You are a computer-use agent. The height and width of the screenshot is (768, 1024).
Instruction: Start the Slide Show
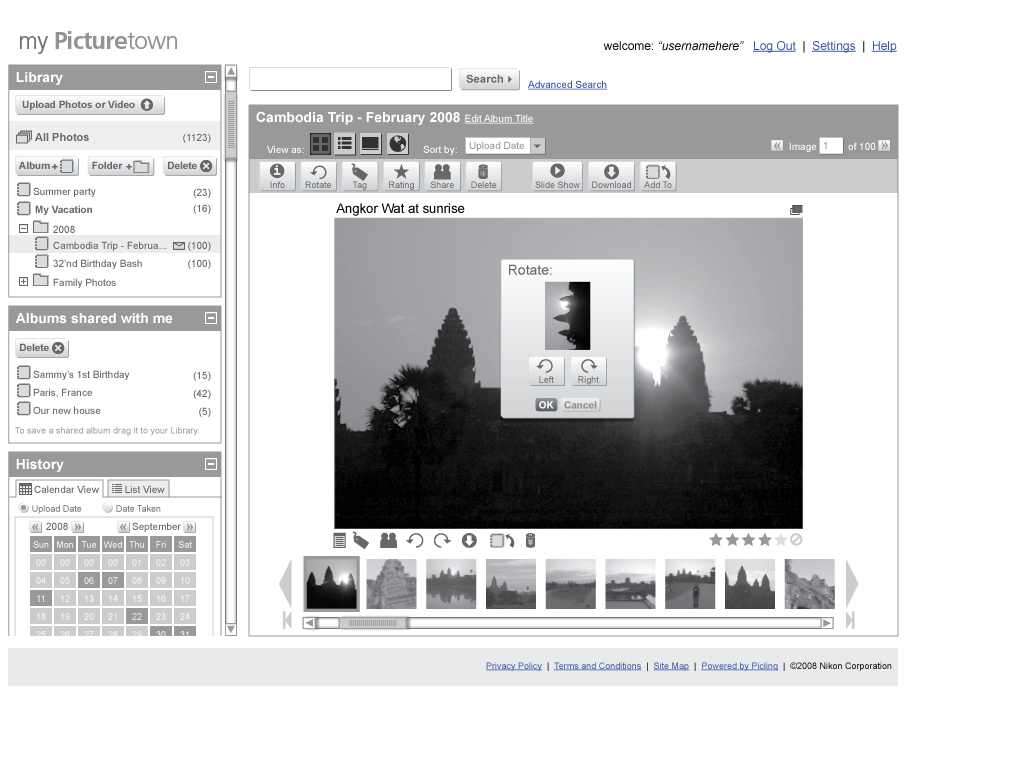pos(557,176)
